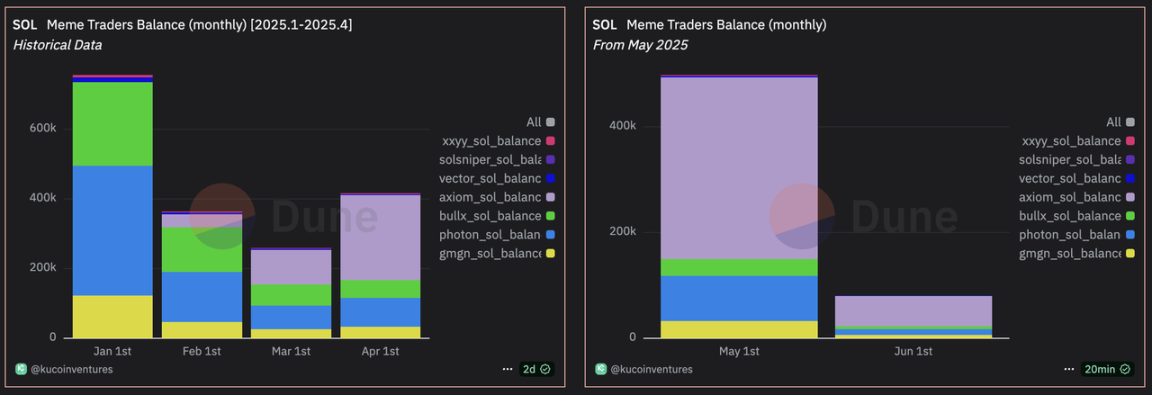The height and width of the screenshot is (395, 1152).
Task: Click the May 1st gmgn yellow bar segment
Action: pos(739,330)
